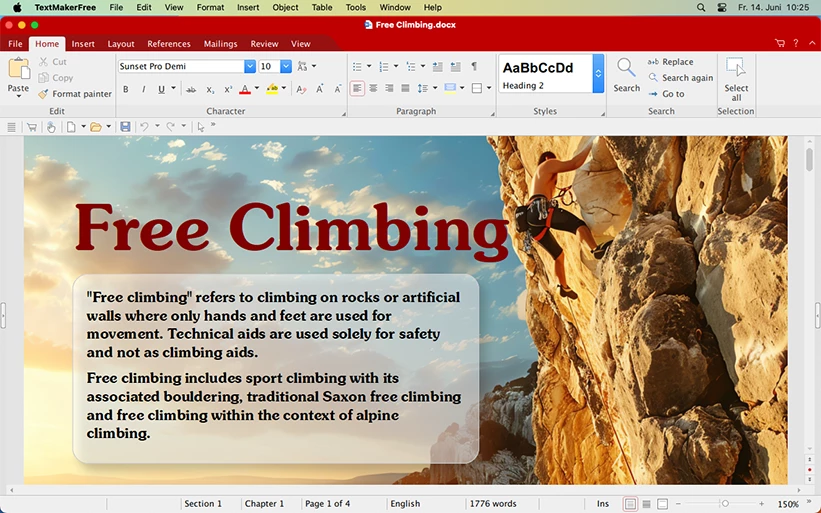821x513 pixels.
Task: Click the Save disk icon
Action: [x=125, y=127]
